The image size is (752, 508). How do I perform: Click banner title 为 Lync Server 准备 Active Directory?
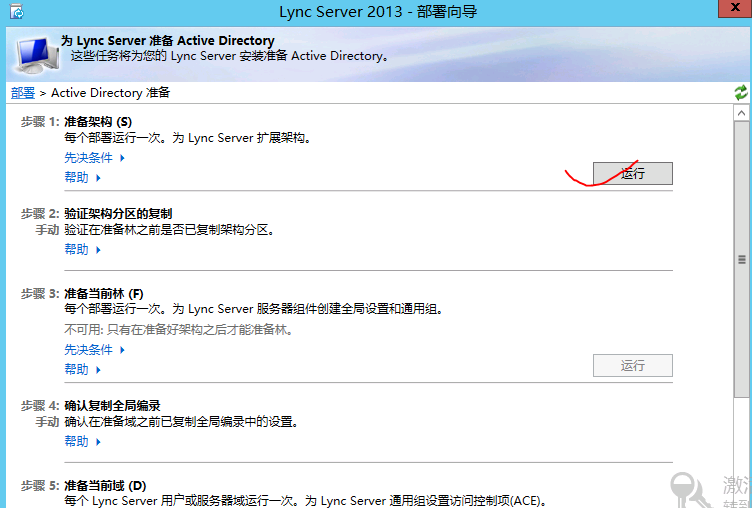pos(167,41)
